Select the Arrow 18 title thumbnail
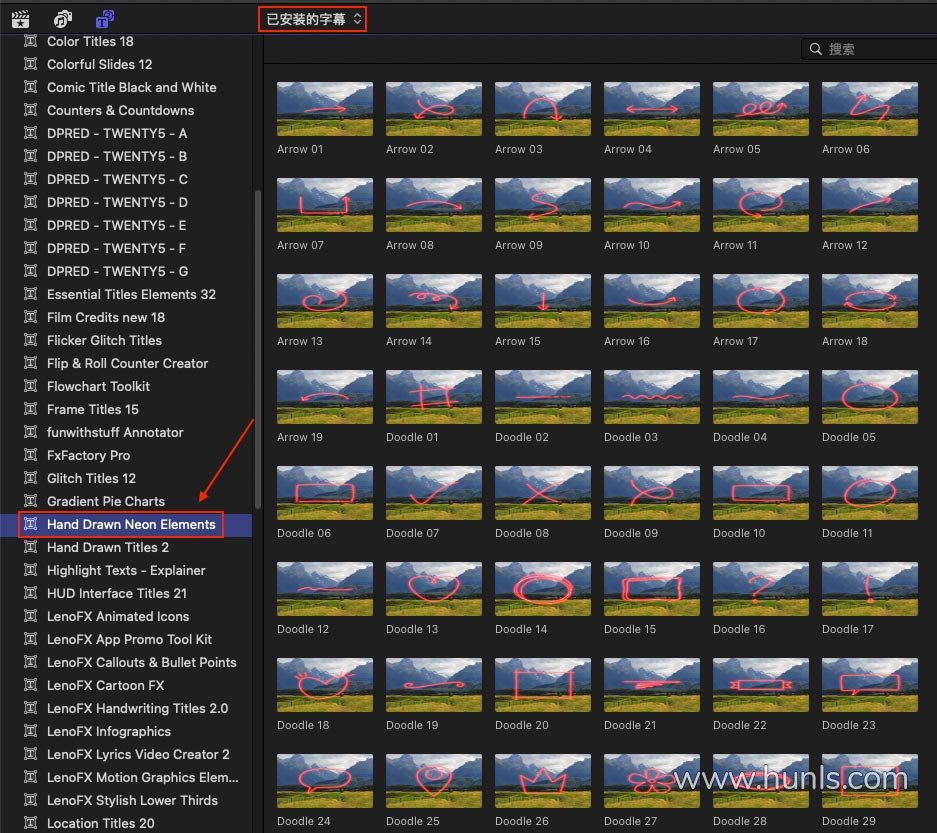937x833 pixels. (869, 301)
